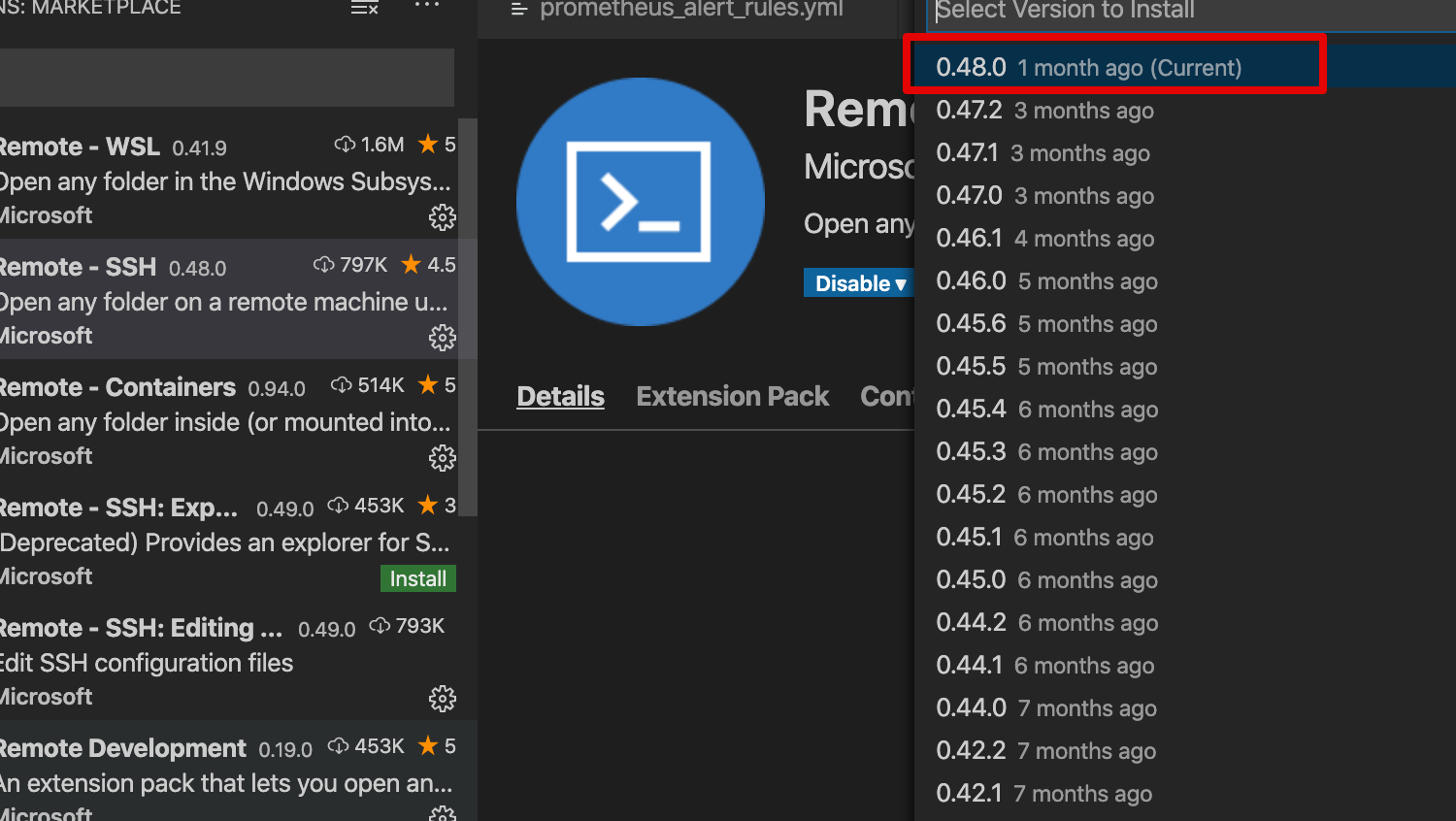
Task: Select the highlighted 0.48.0 Current version
Action: pos(1087,67)
